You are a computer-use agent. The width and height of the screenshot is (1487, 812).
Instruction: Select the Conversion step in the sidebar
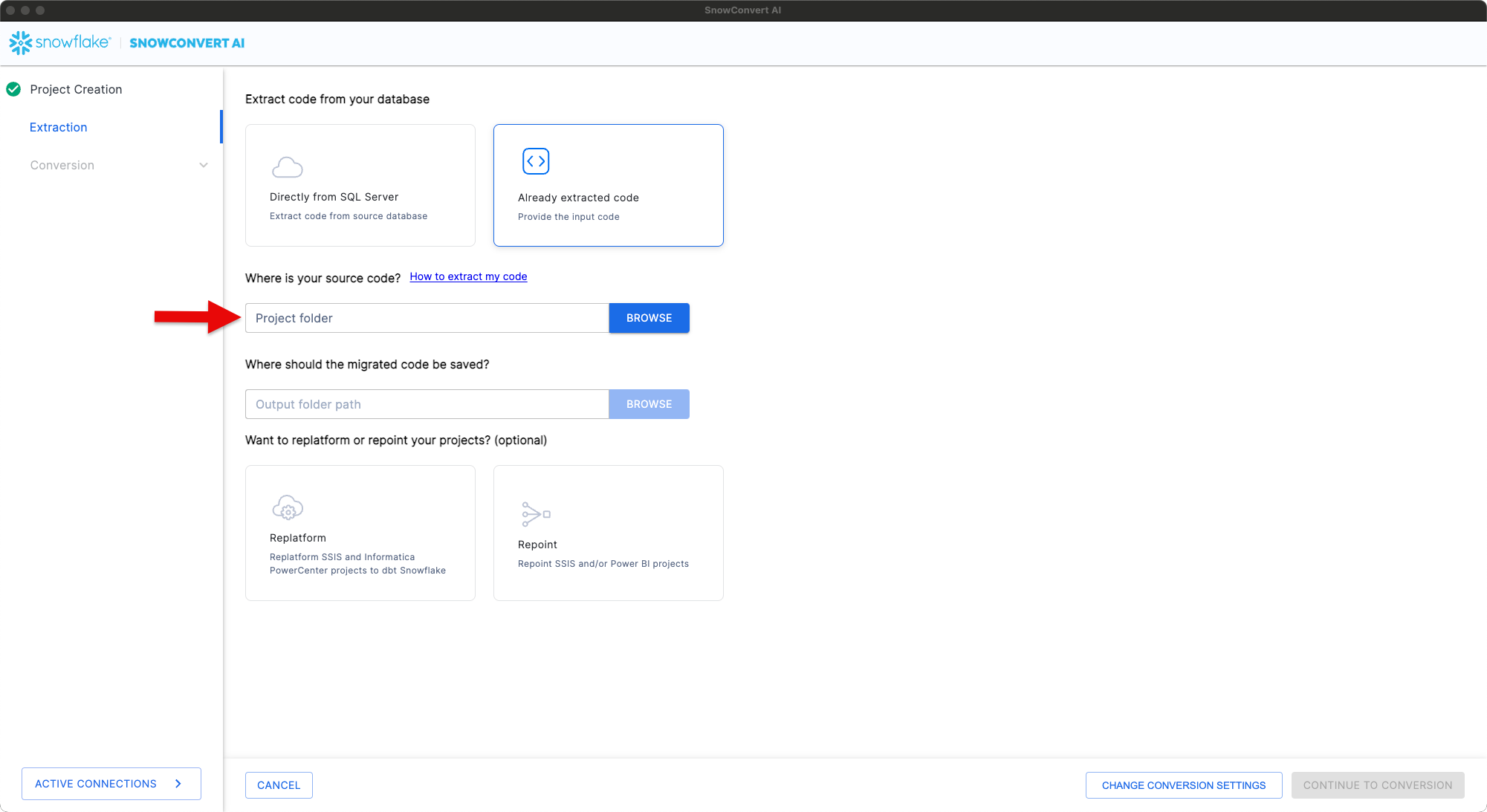62,165
